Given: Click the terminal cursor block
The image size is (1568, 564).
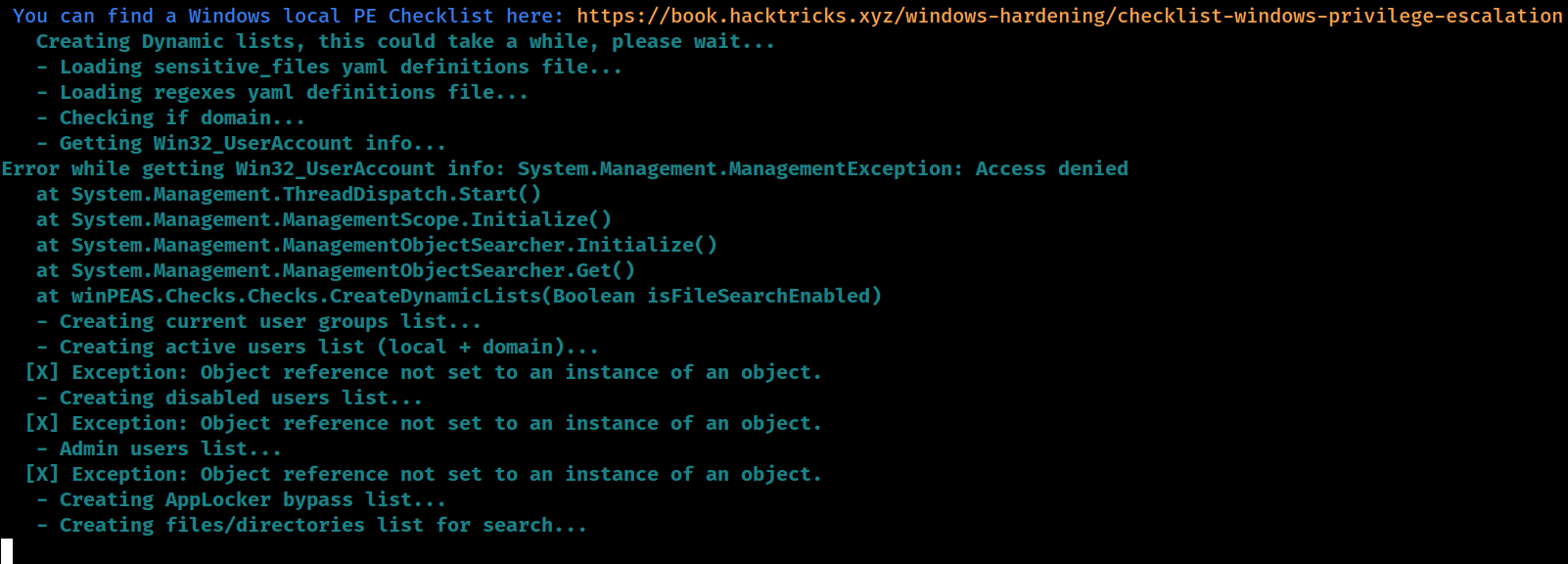Looking at the screenshot, I should (7, 551).
